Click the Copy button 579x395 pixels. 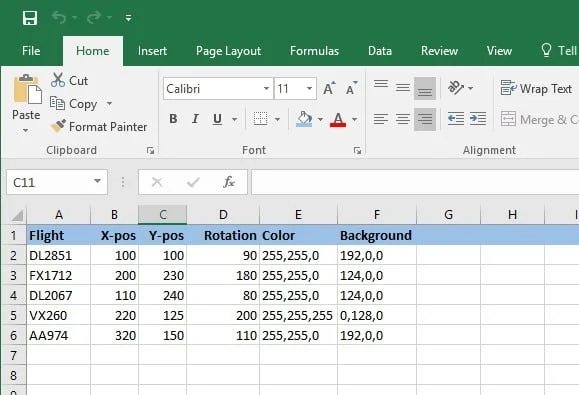point(74,104)
